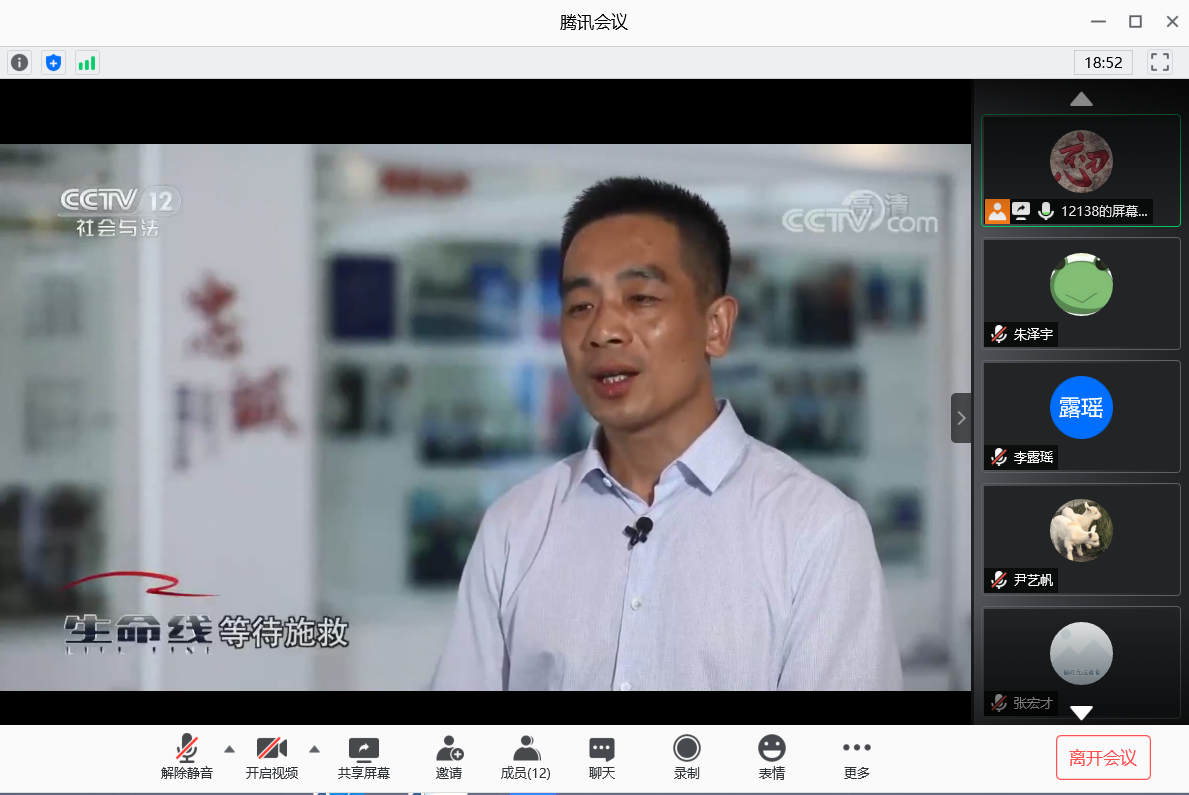Expand video options arrow beside 开启视频

click(314, 749)
